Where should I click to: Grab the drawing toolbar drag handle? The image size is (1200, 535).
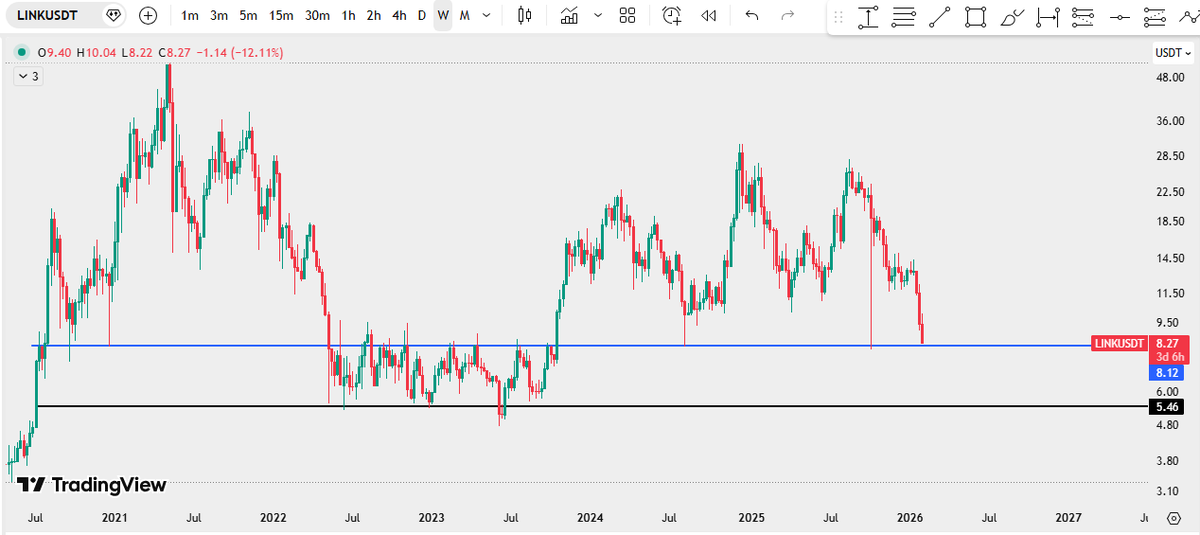pos(838,17)
